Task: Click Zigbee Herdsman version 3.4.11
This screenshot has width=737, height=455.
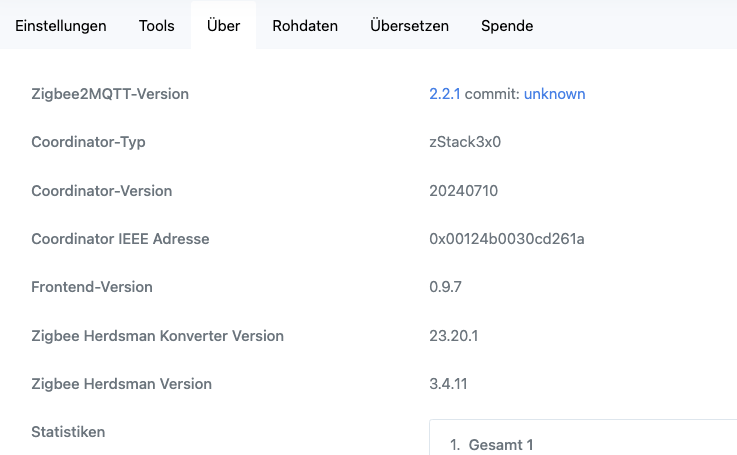Action: 448,384
